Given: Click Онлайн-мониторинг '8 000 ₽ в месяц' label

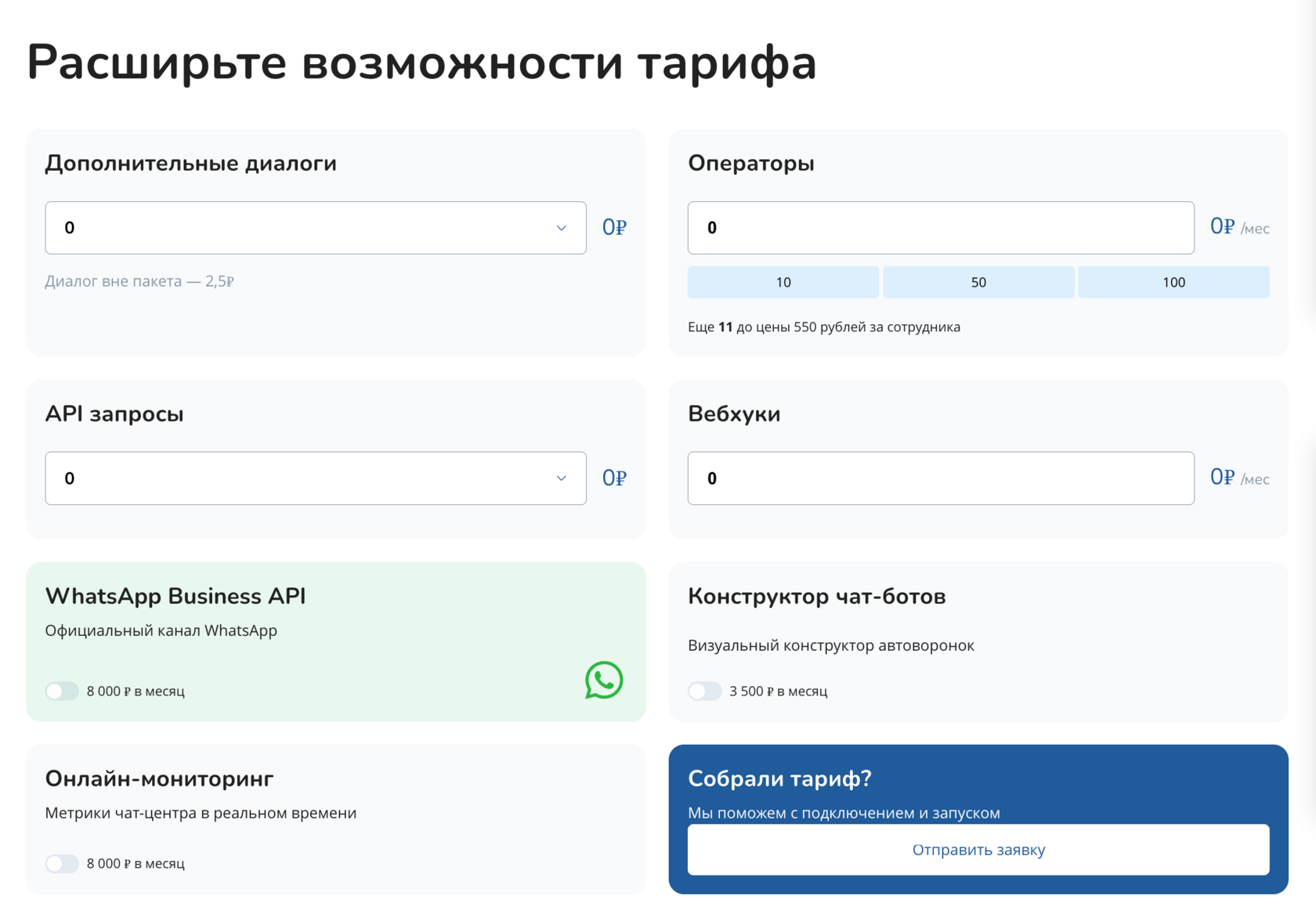Looking at the screenshot, I should pos(136,863).
